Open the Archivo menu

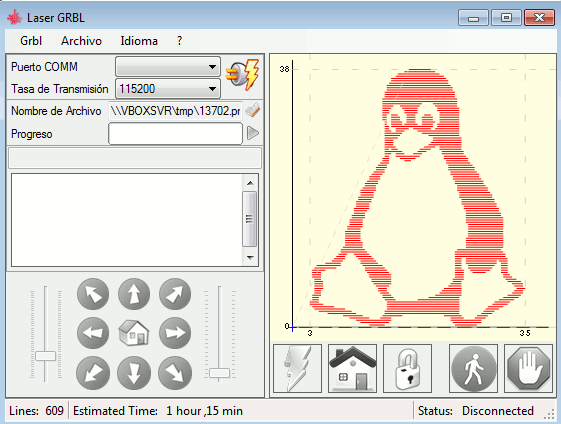click(x=81, y=41)
